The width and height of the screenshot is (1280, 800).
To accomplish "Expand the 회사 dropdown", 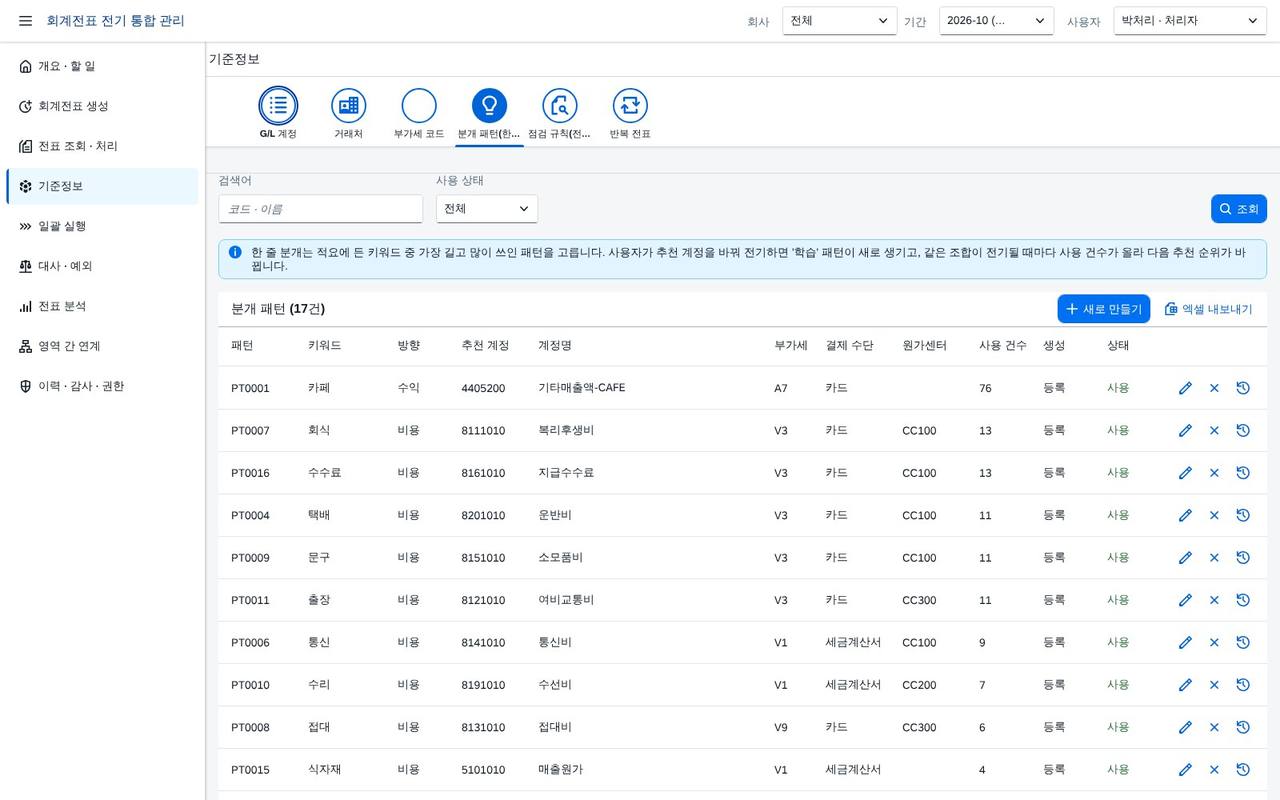I will tap(840, 21).
